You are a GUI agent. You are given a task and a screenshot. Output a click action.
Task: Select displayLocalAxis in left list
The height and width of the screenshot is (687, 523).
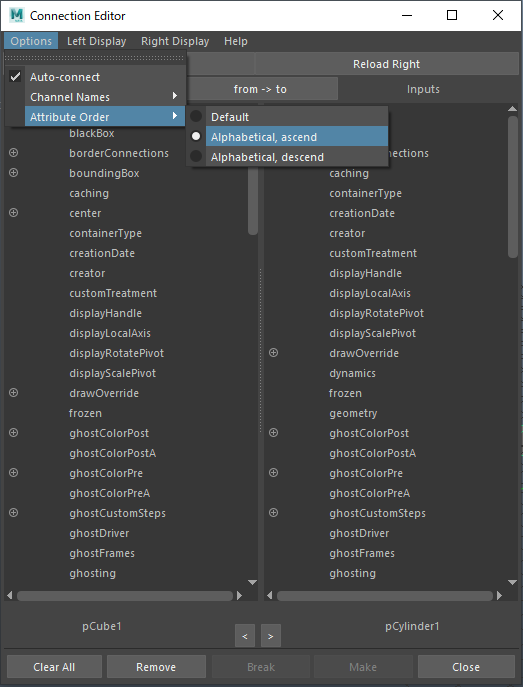coord(110,333)
